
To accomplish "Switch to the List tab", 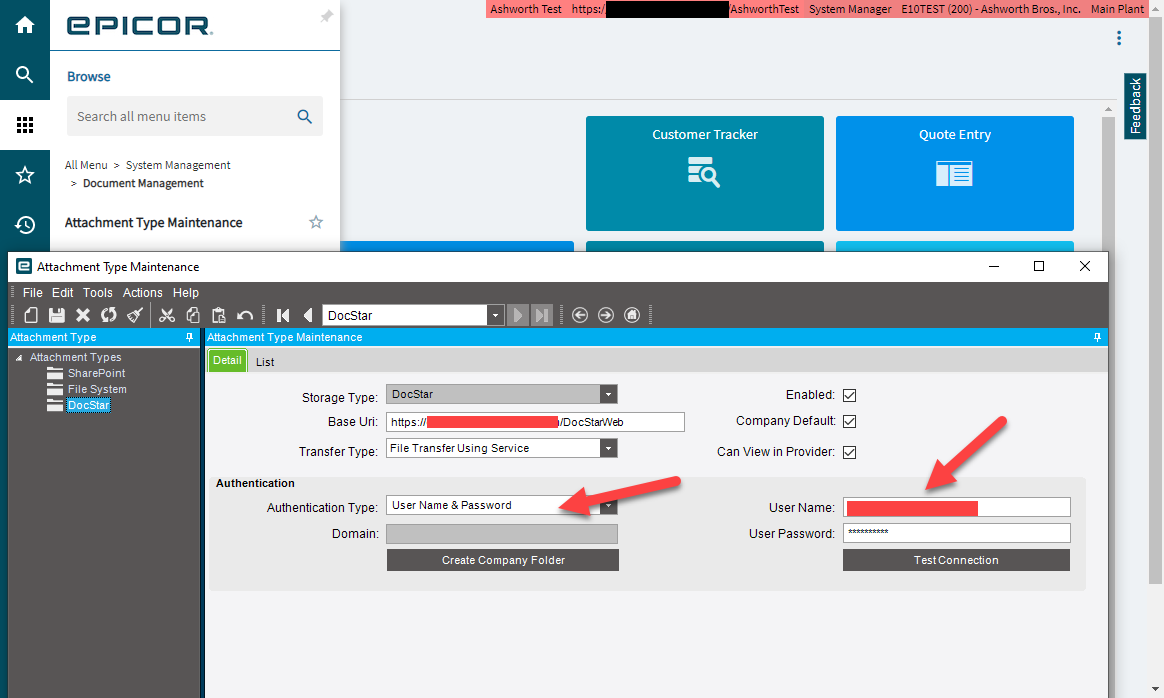I will tap(265, 362).
